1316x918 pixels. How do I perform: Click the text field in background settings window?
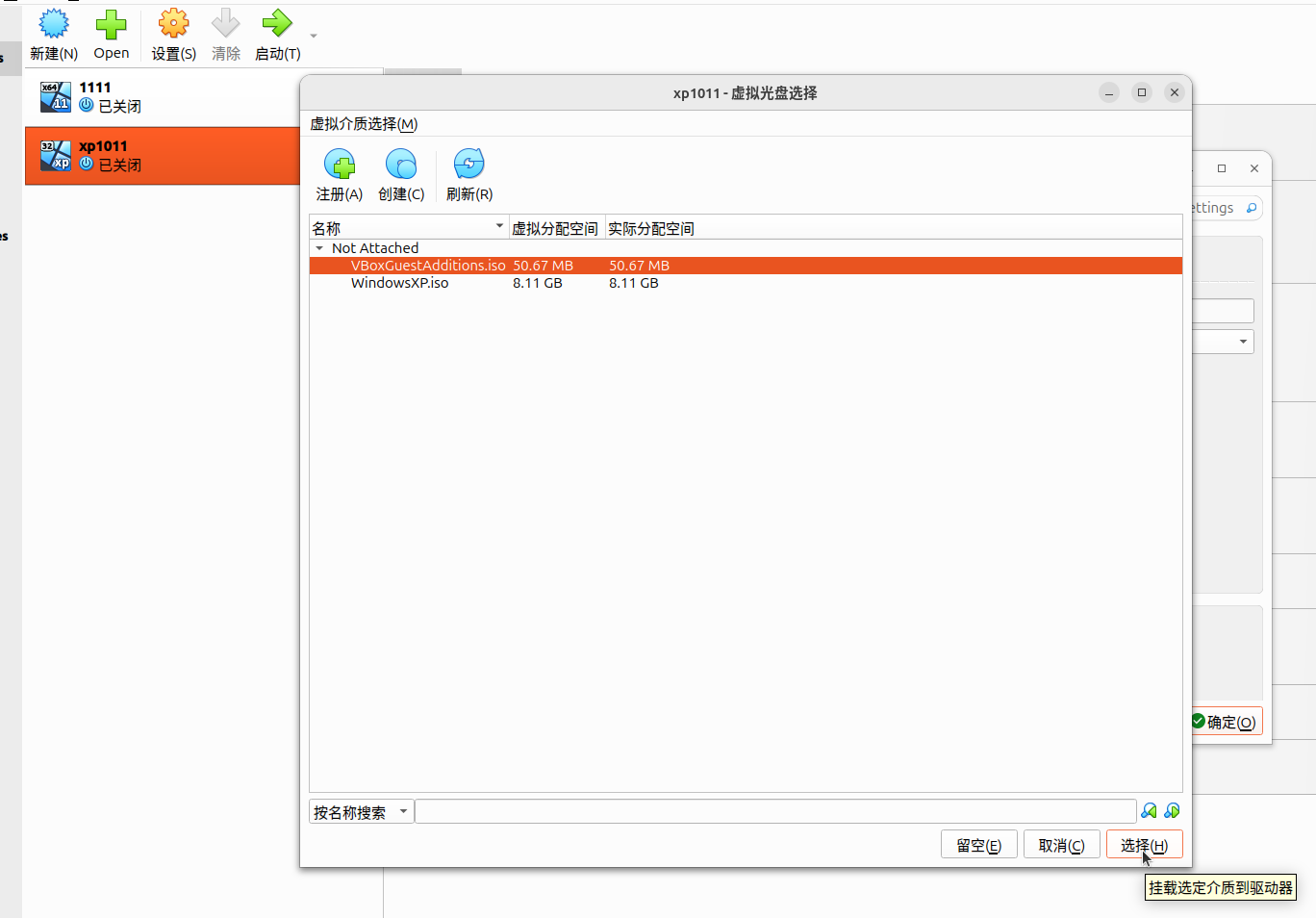(1223, 311)
